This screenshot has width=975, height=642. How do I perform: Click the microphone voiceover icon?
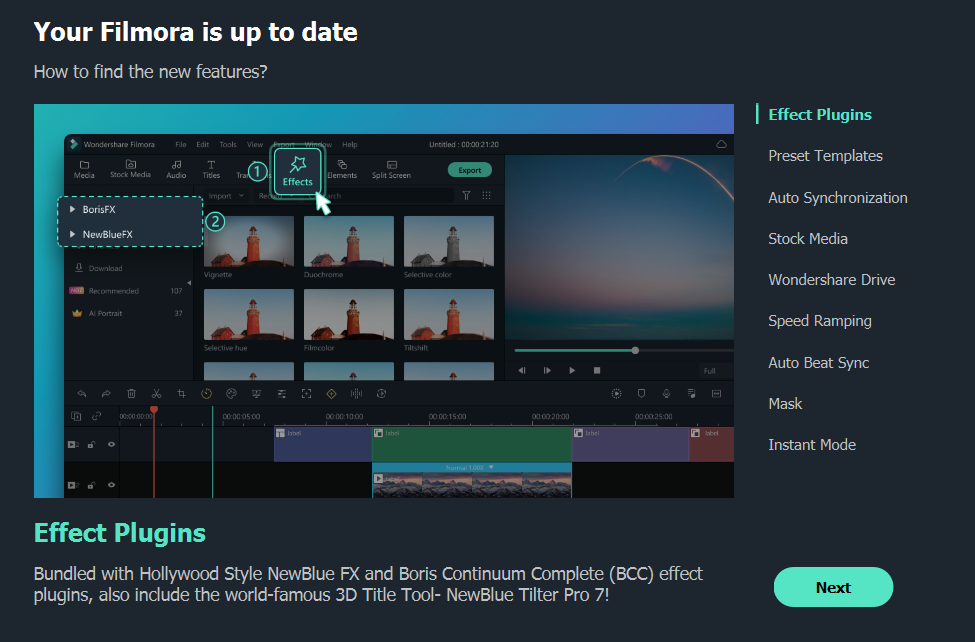click(x=666, y=393)
